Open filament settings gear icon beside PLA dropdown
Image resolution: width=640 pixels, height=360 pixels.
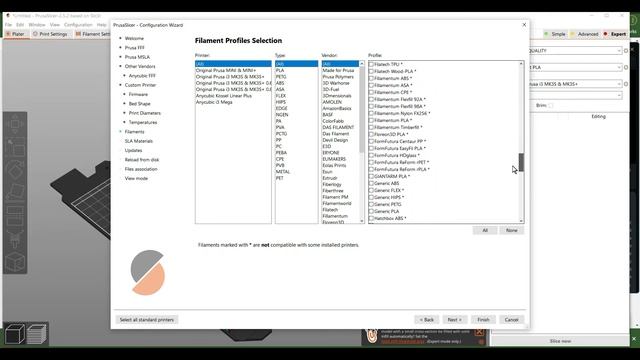(626, 67)
